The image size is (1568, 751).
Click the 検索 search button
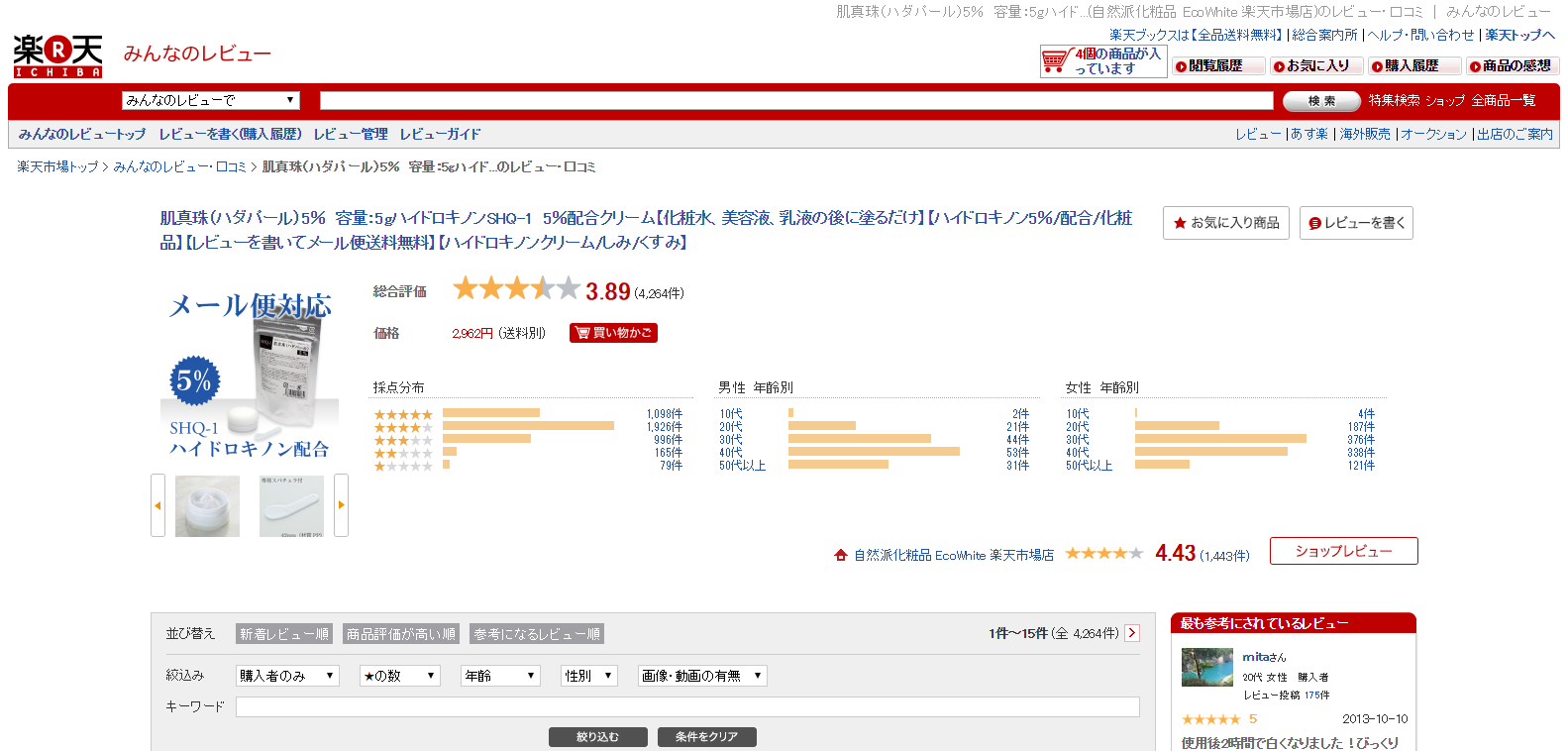(1321, 101)
